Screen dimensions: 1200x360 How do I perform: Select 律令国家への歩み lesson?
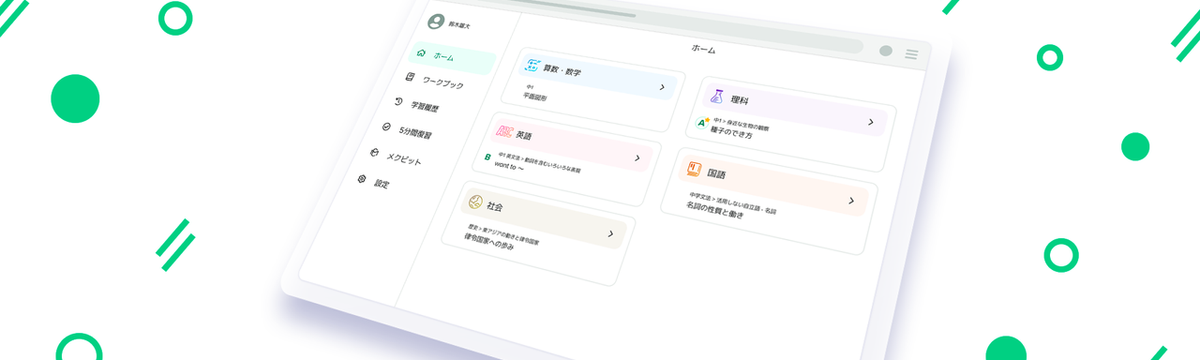[490, 242]
